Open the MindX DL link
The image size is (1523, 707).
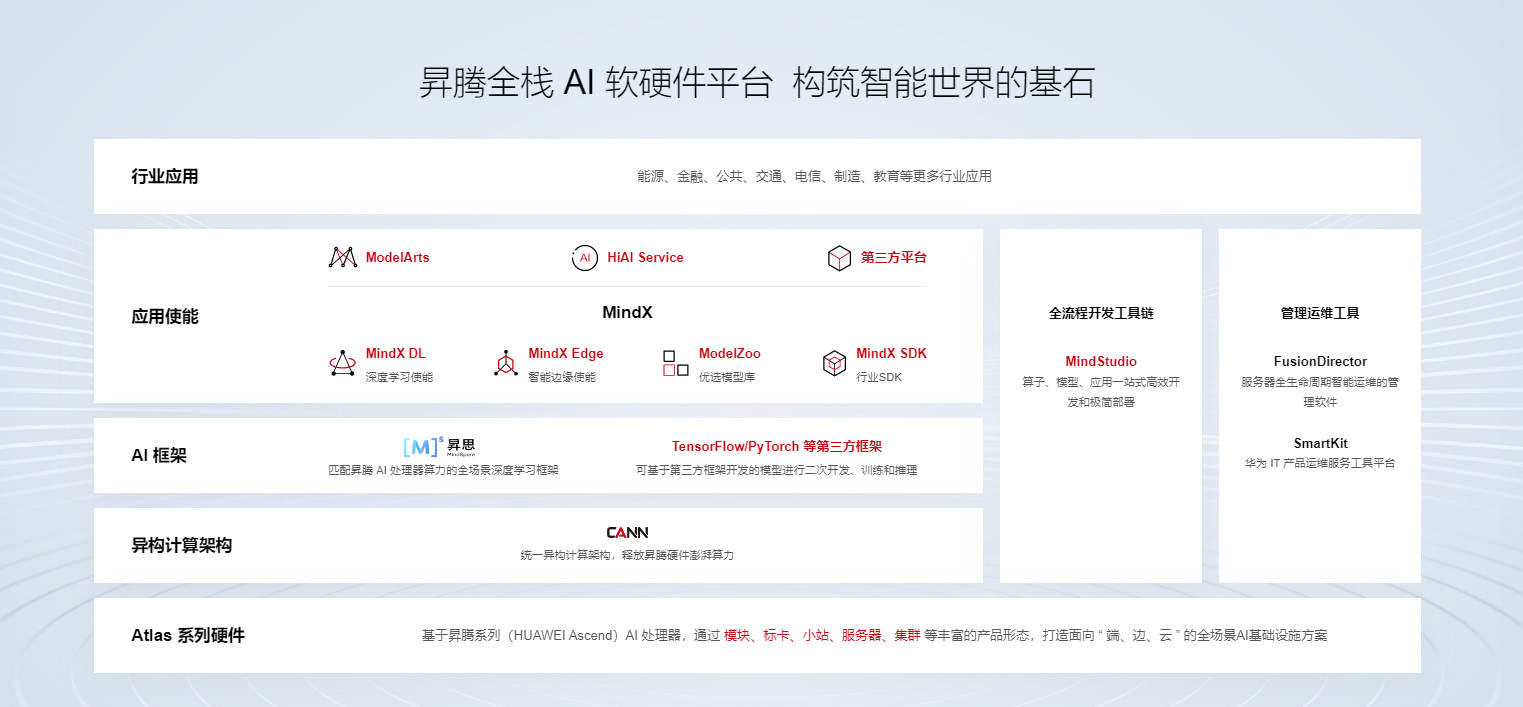pyautogui.click(x=395, y=354)
